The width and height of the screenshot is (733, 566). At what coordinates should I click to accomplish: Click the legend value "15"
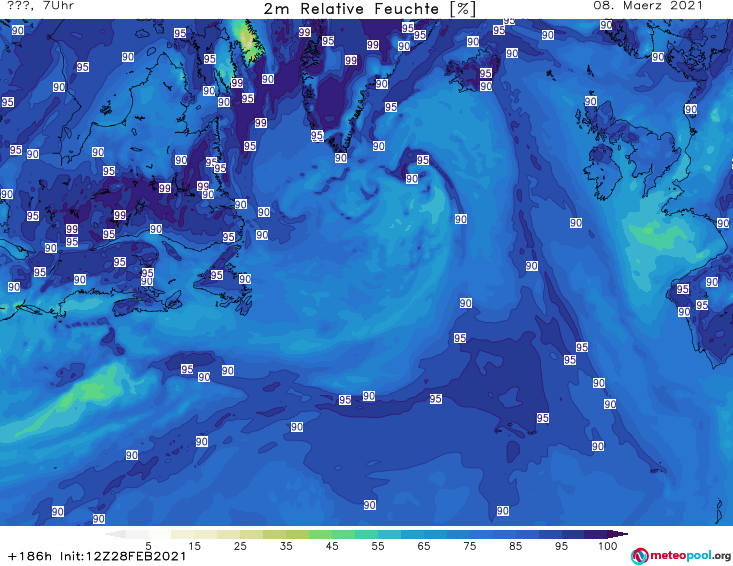click(194, 546)
